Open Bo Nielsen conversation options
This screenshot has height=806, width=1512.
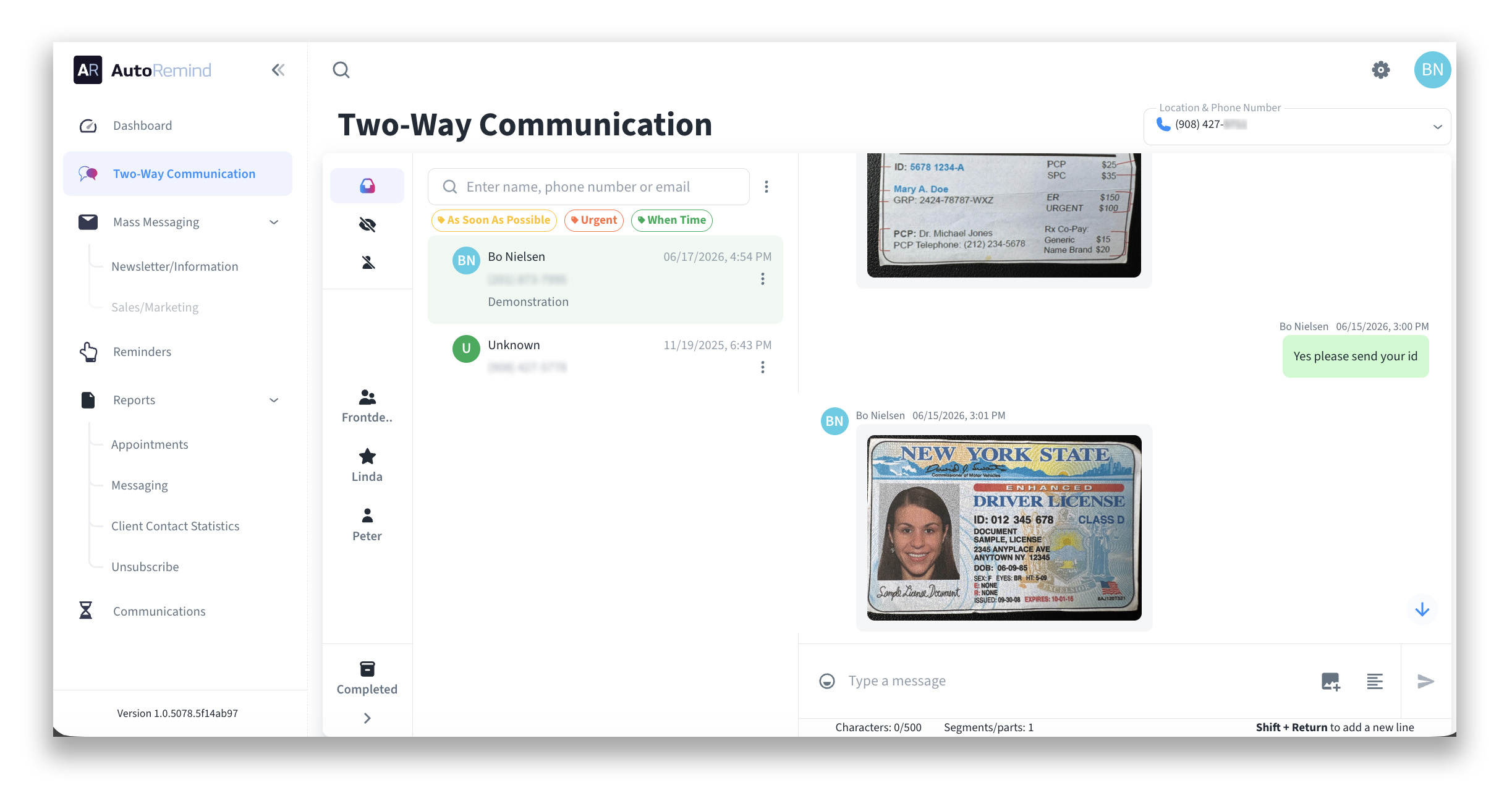click(763, 279)
